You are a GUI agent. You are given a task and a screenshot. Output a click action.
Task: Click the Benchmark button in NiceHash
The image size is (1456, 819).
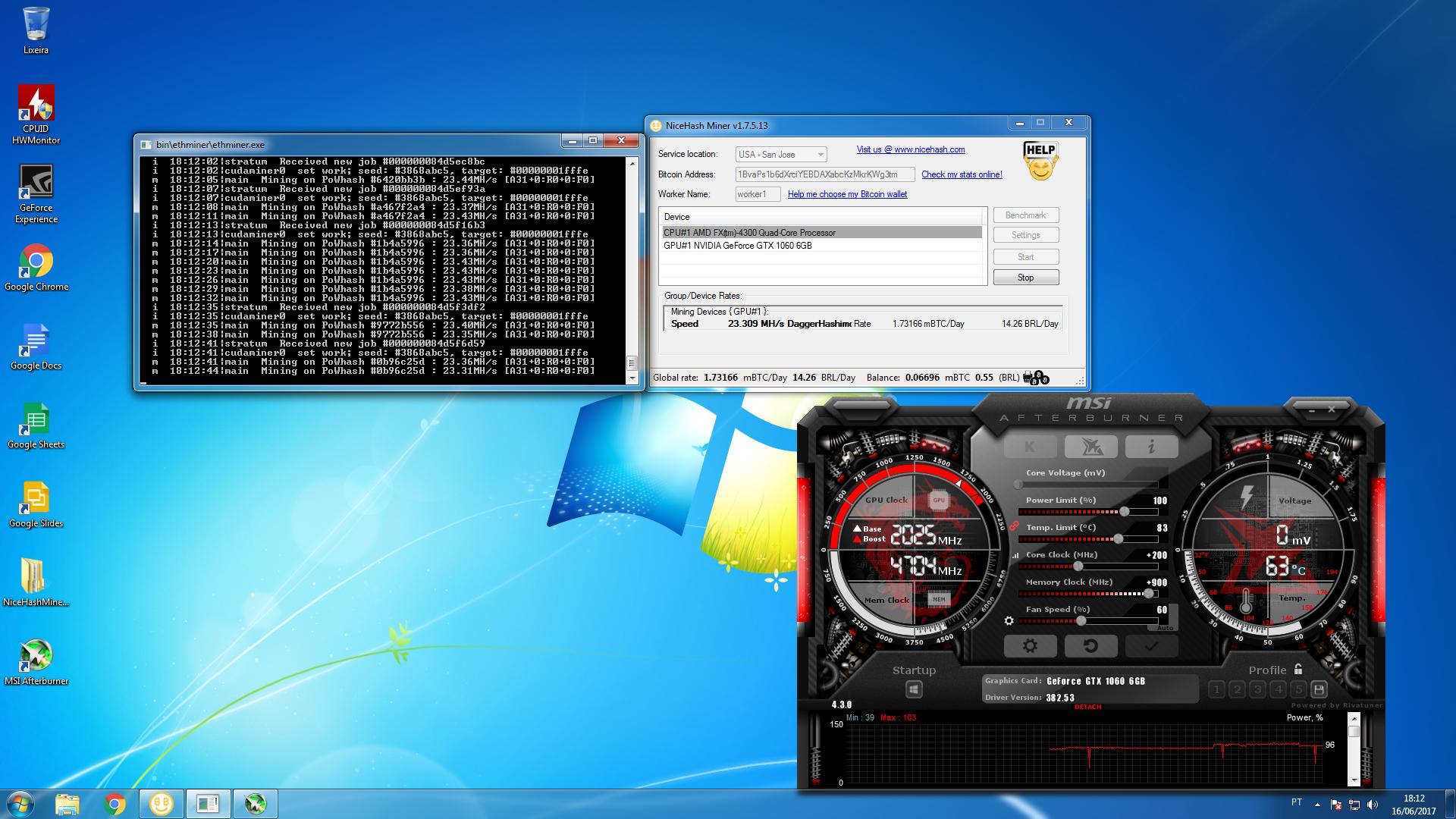click(1026, 215)
